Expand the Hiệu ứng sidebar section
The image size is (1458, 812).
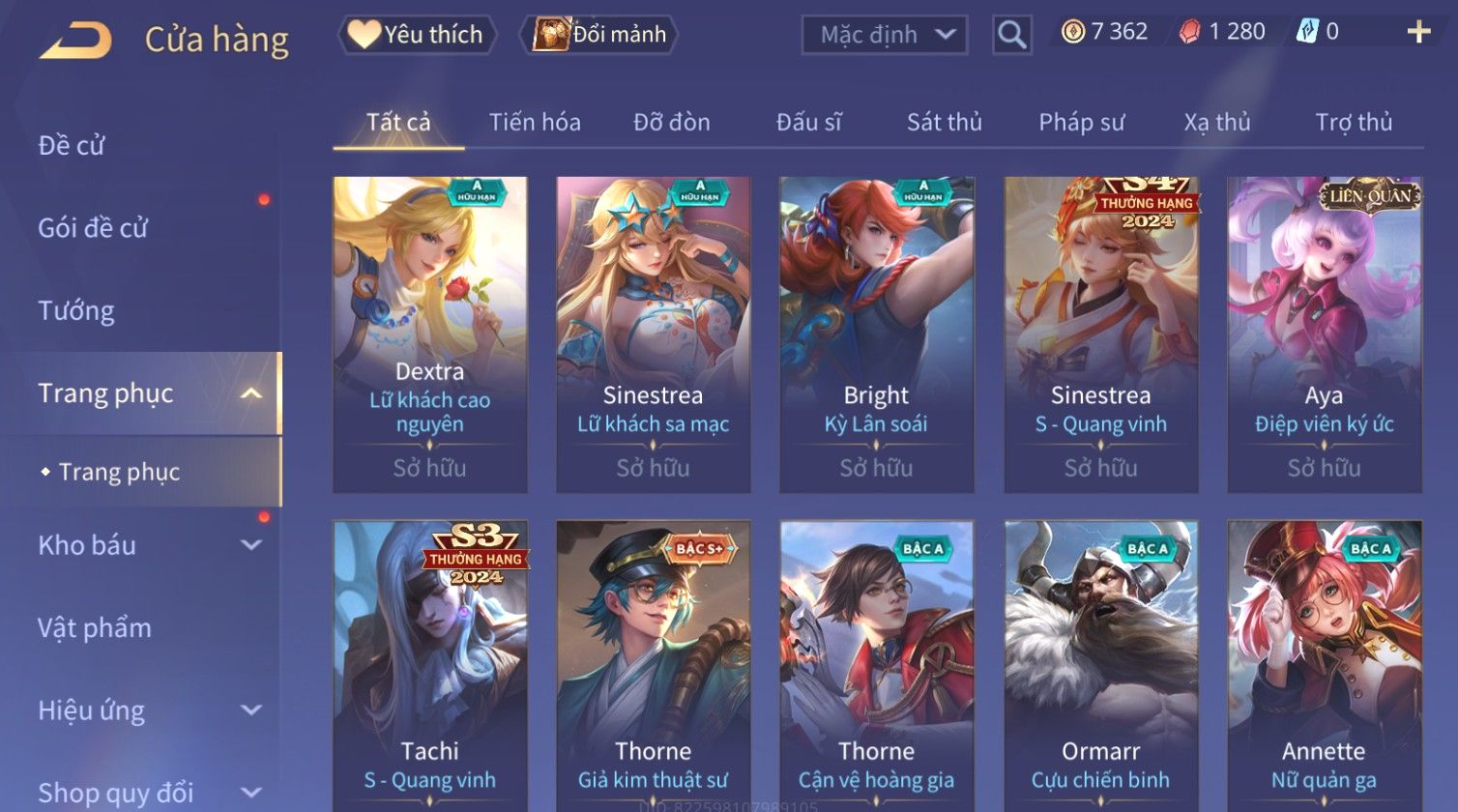click(x=250, y=710)
